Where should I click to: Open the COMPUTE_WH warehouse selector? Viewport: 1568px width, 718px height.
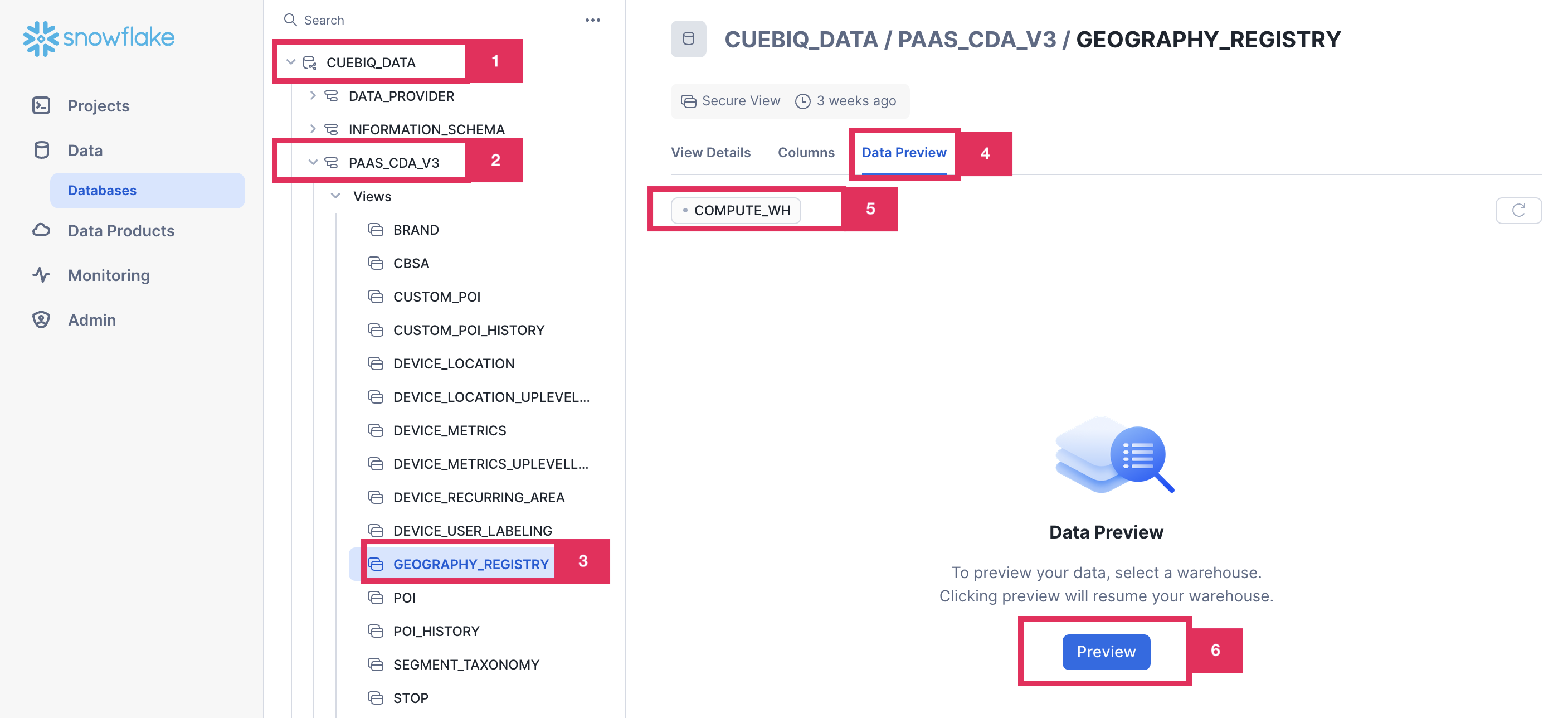point(736,210)
